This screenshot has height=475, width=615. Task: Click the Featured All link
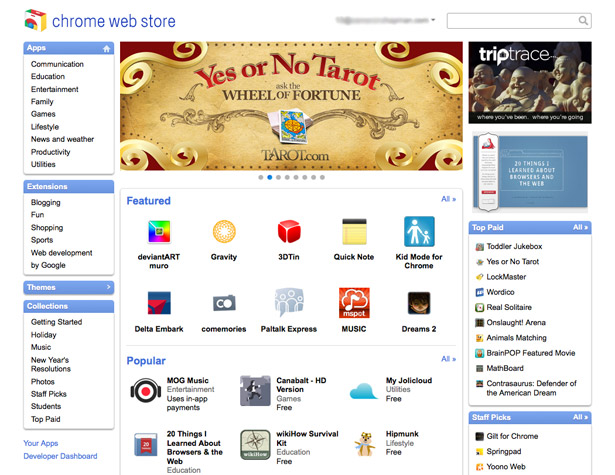point(448,199)
